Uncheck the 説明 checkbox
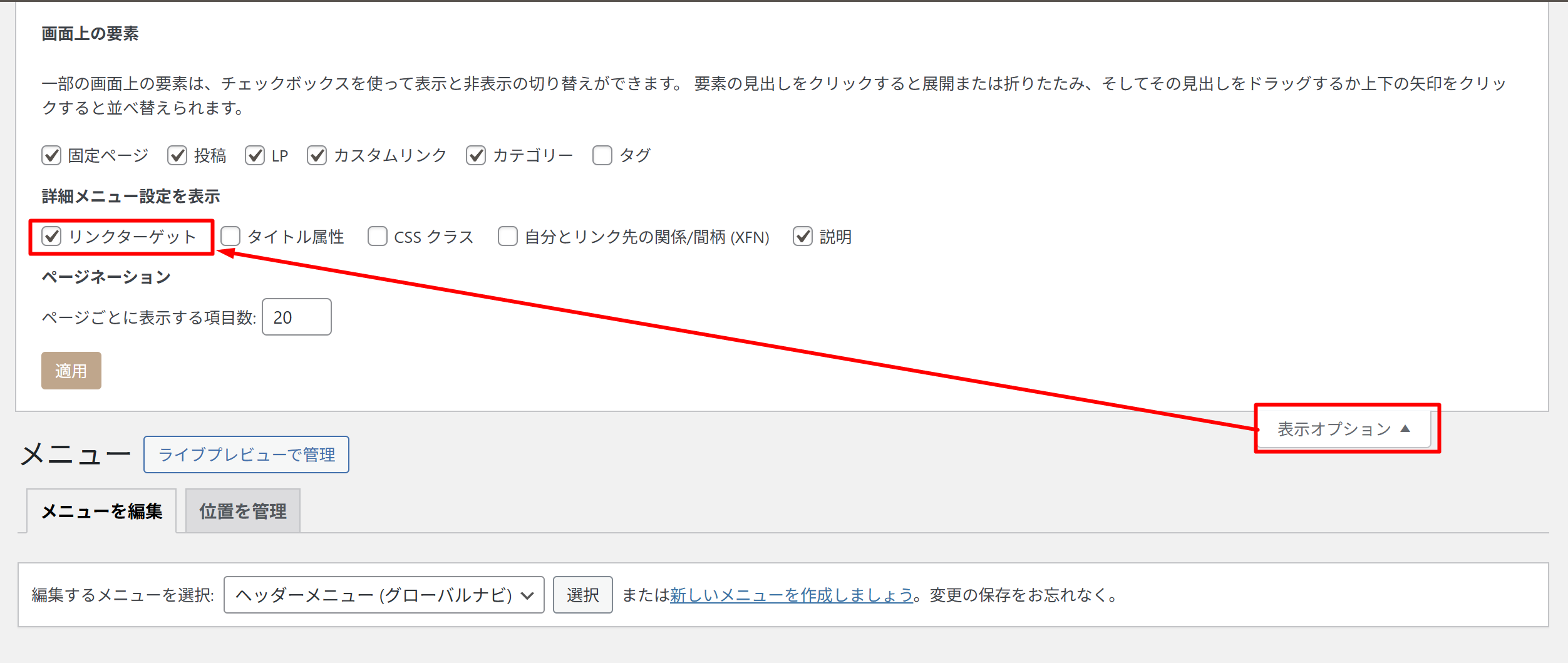Image resolution: width=1568 pixels, height=663 pixels. click(x=803, y=237)
